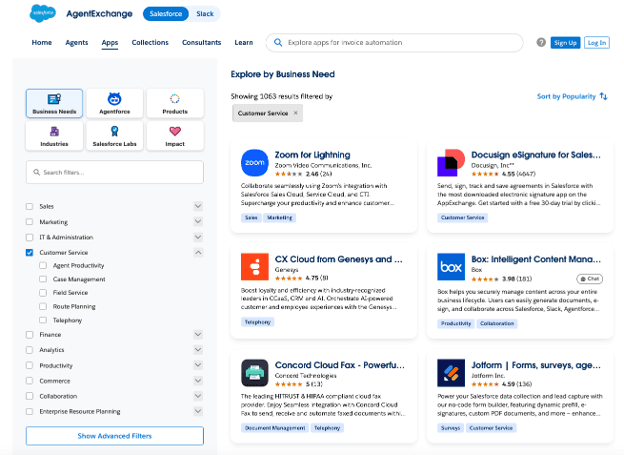Image resolution: width=624 pixels, height=455 pixels.
Task: Select the Products filter tile
Action: (175, 103)
